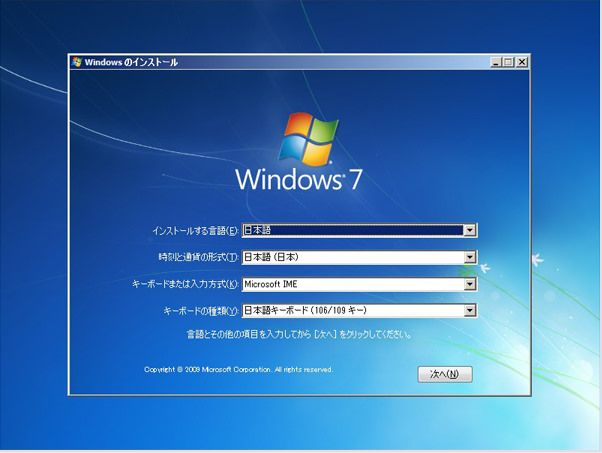602x453 pixels.
Task: Open the language to install dropdown arrow
Action: pos(470,230)
